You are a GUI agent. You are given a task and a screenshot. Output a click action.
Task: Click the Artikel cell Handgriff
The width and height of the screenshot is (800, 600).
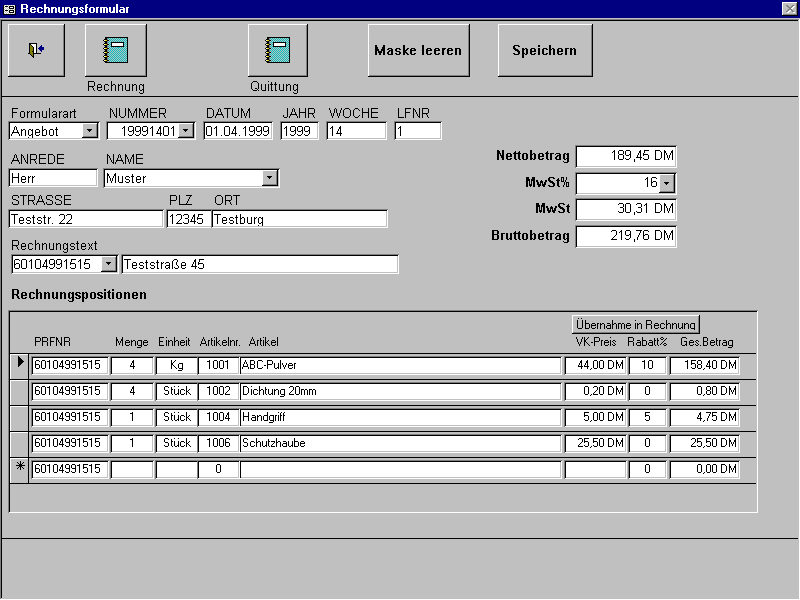401,417
